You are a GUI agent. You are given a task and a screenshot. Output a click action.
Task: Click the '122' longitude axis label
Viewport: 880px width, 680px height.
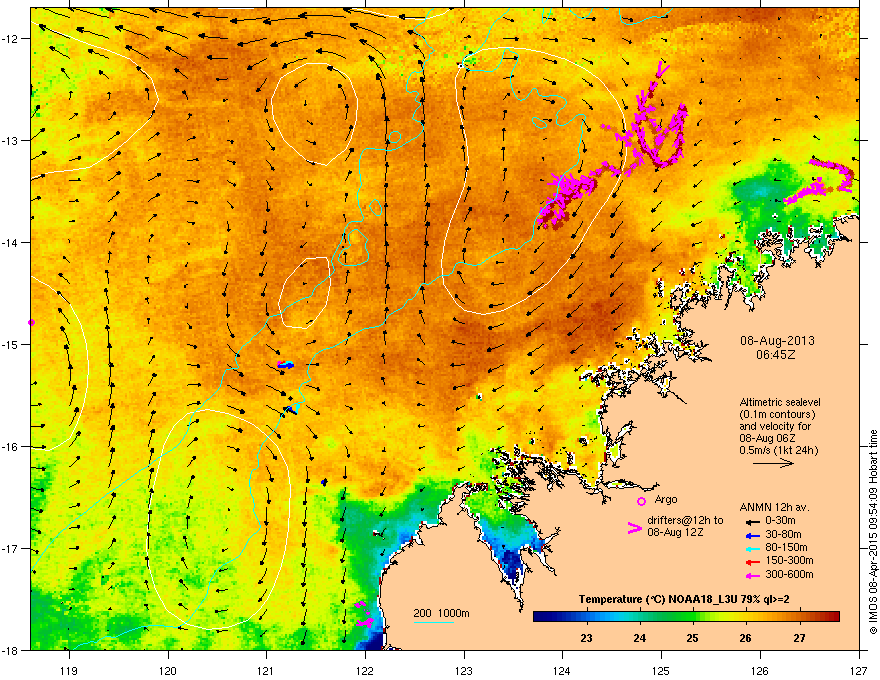pyautogui.click(x=365, y=670)
